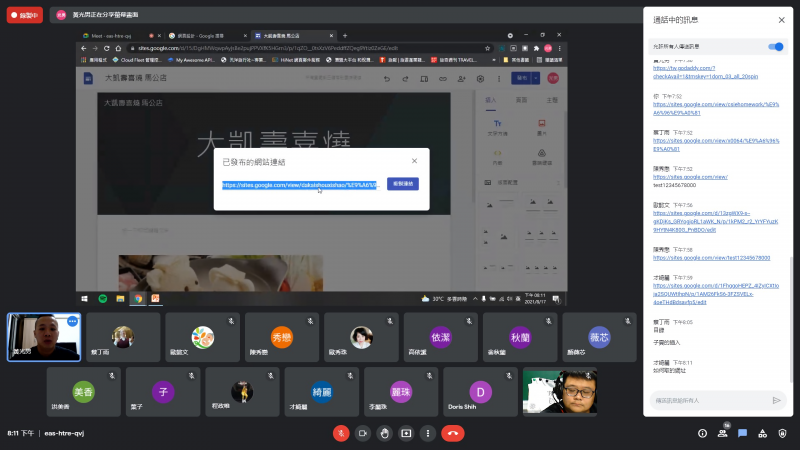Click the red recording indicator badge

pos(24,16)
